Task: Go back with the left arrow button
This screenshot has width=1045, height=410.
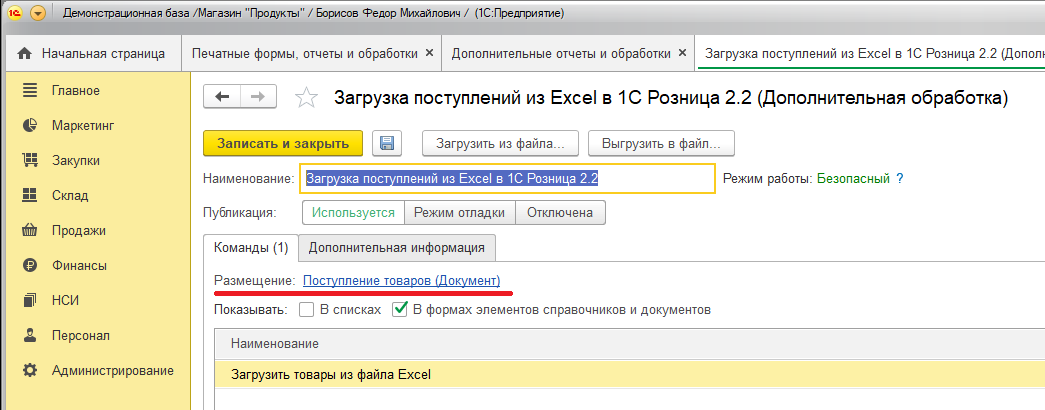Action: coord(221,97)
